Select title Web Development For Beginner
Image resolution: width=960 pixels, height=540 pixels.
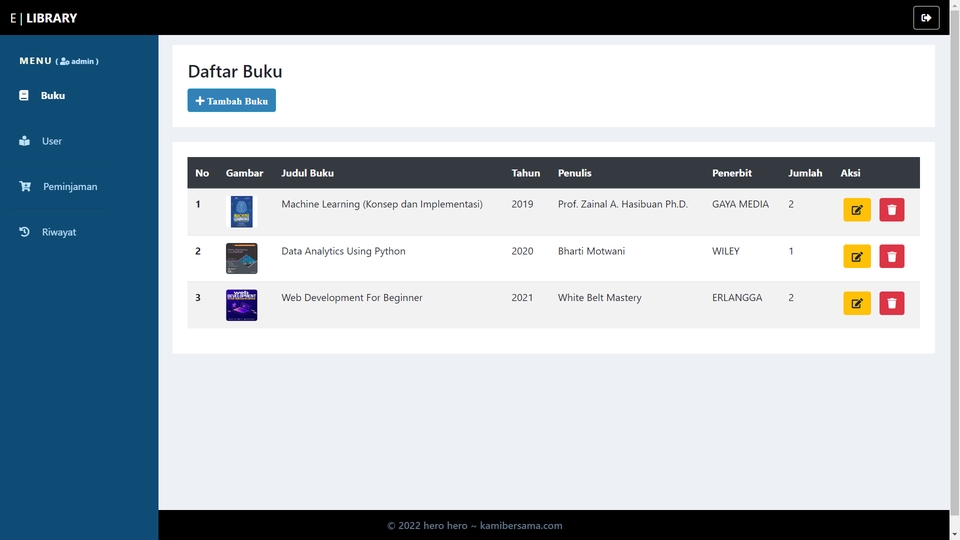[351, 298]
